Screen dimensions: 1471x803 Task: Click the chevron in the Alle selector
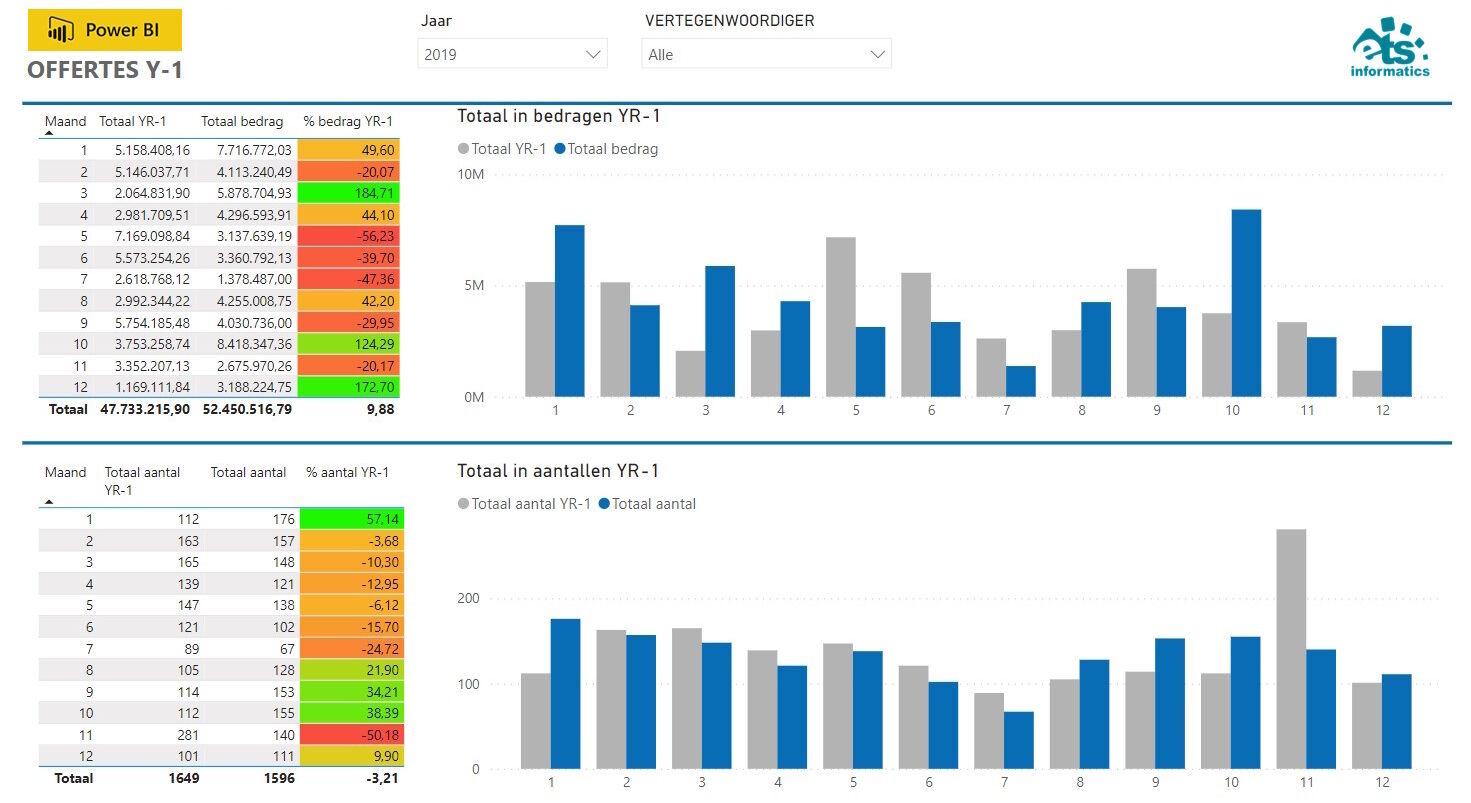point(877,53)
